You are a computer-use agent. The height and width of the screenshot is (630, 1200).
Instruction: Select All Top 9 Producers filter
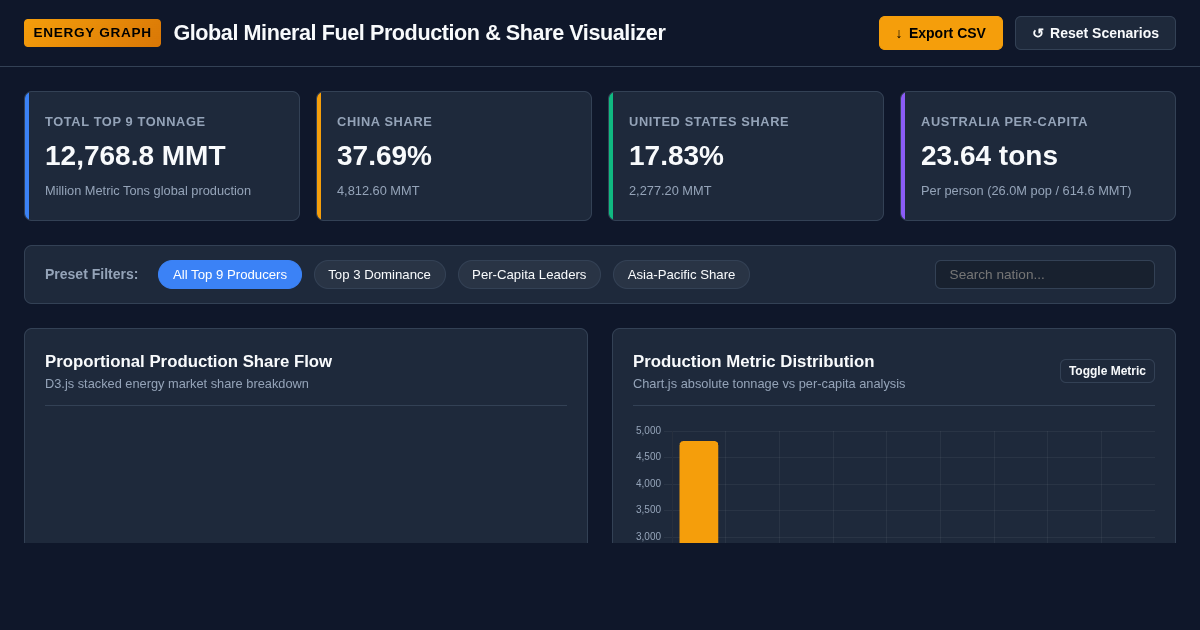coord(230,275)
